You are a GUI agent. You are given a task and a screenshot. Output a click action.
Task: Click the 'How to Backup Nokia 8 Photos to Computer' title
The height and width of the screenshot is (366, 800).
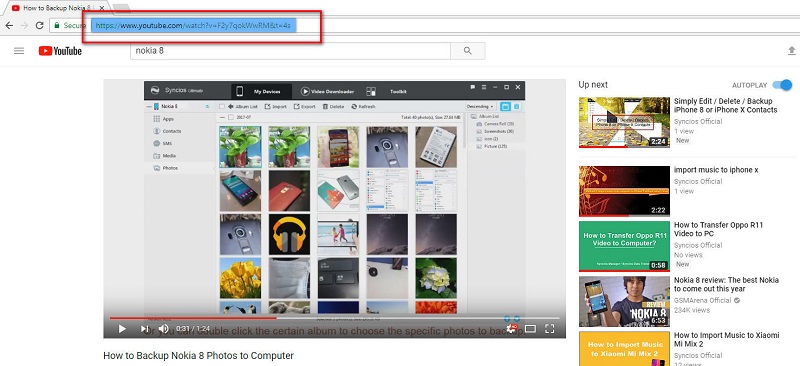pyautogui.click(x=198, y=356)
